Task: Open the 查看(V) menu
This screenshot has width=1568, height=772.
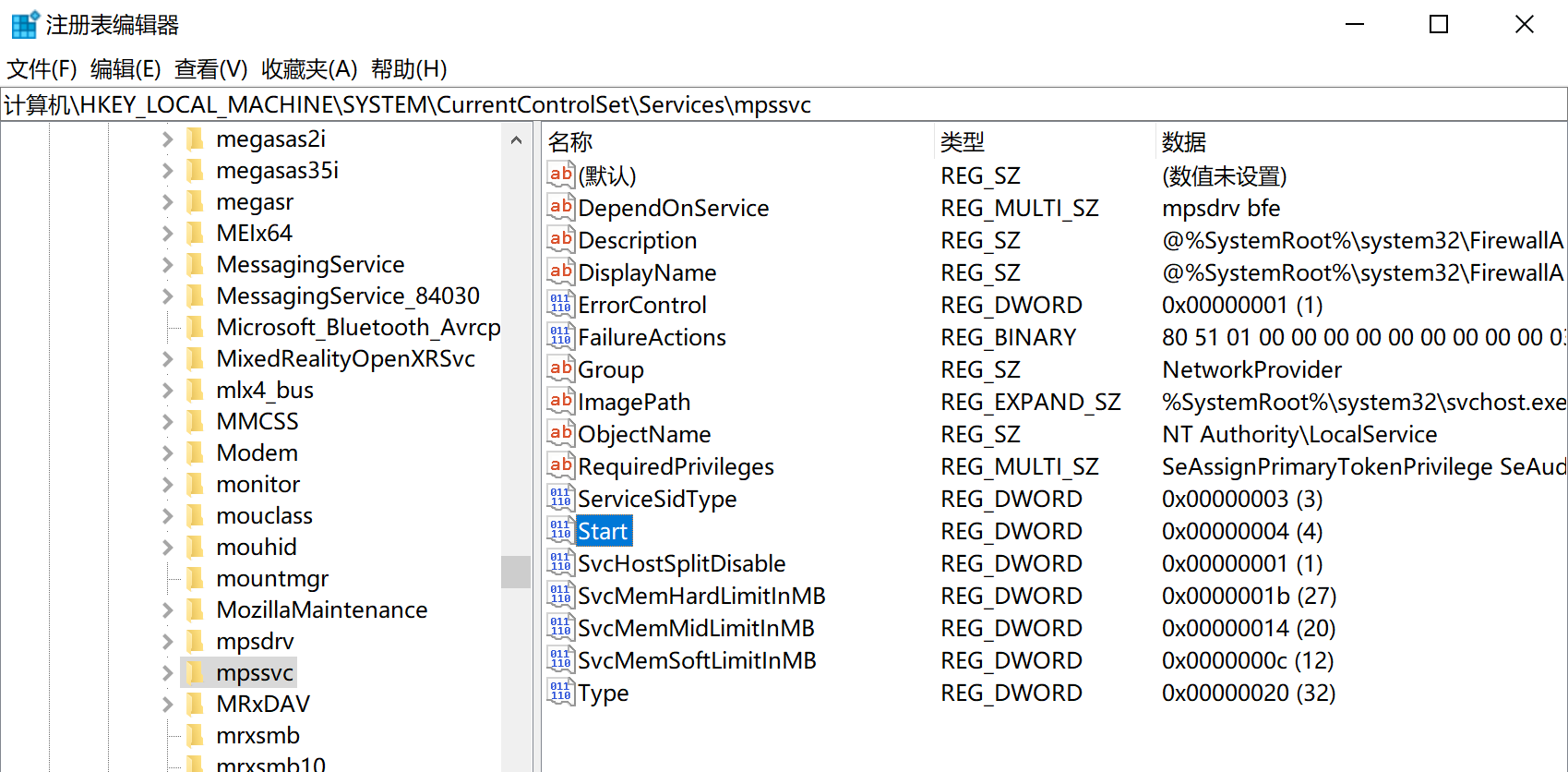Action: coord(211,69)
